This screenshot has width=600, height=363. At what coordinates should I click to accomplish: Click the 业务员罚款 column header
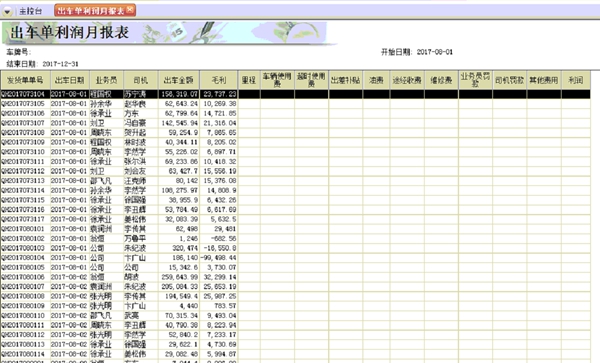[475, 80]
